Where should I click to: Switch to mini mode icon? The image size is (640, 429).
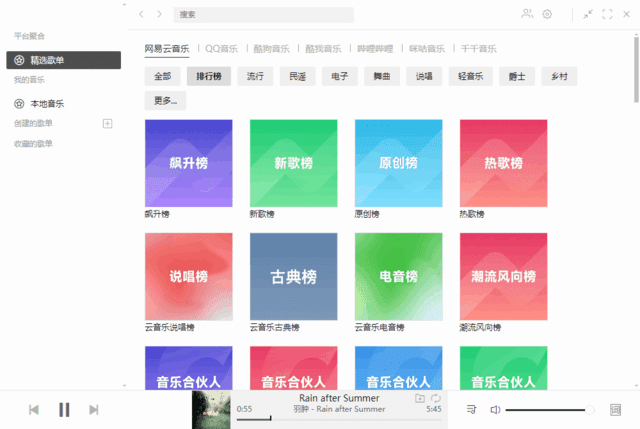tap(588, 14)
